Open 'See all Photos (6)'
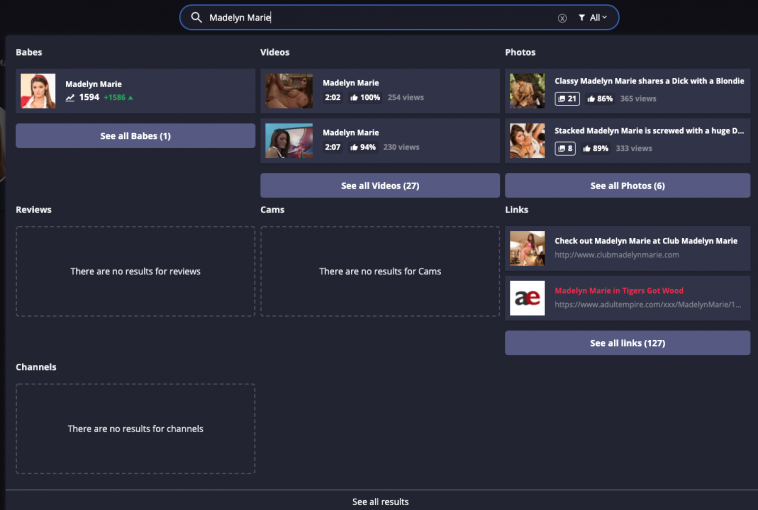The height and width of the screenshot is (510, 758). pos(627,186)
